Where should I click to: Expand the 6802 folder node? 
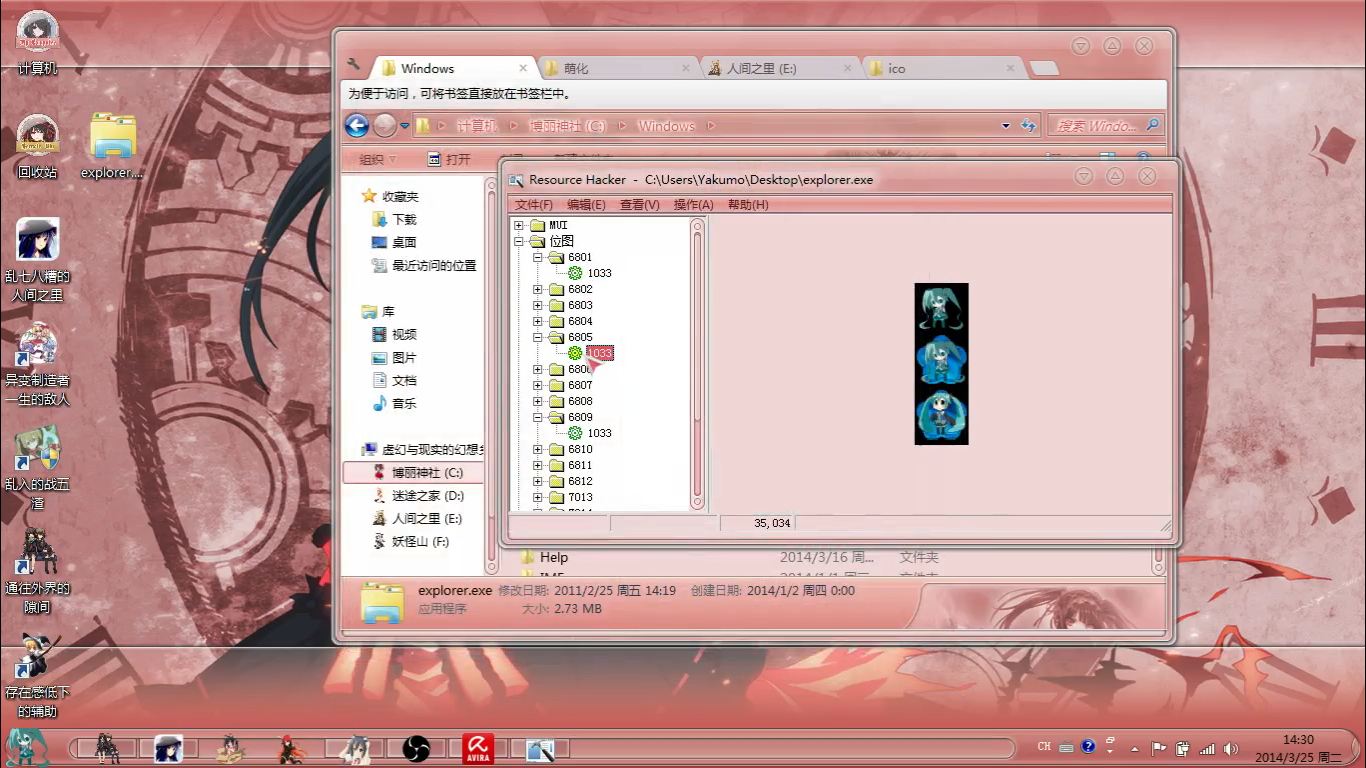(x=538, y=289)
